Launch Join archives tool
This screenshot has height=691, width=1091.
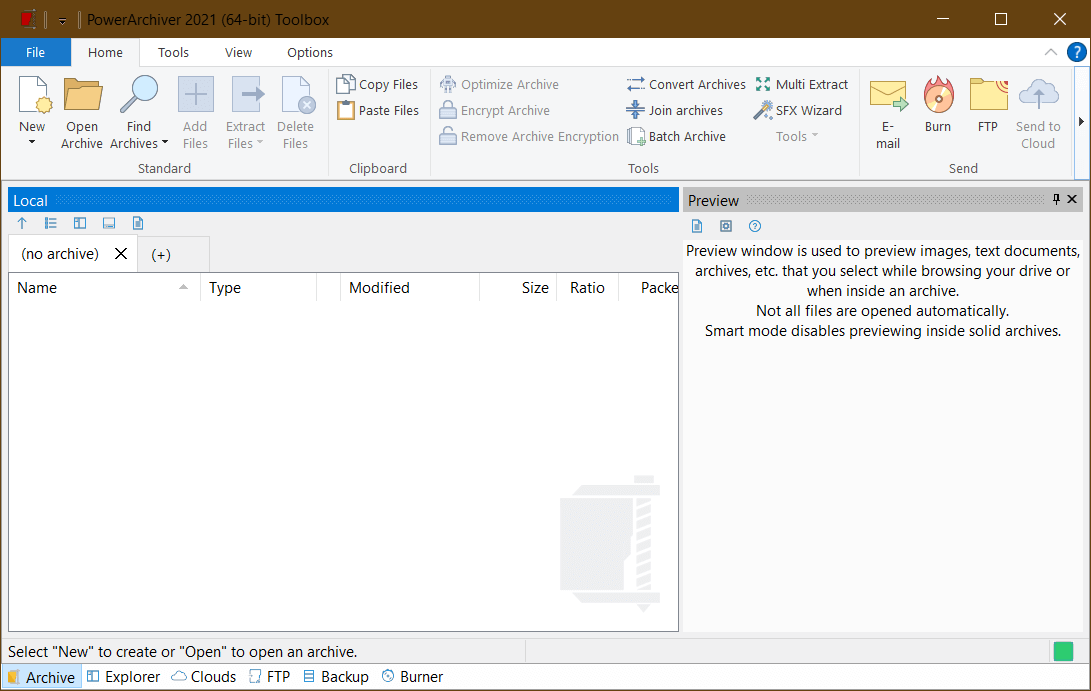(x=675, y=111)
